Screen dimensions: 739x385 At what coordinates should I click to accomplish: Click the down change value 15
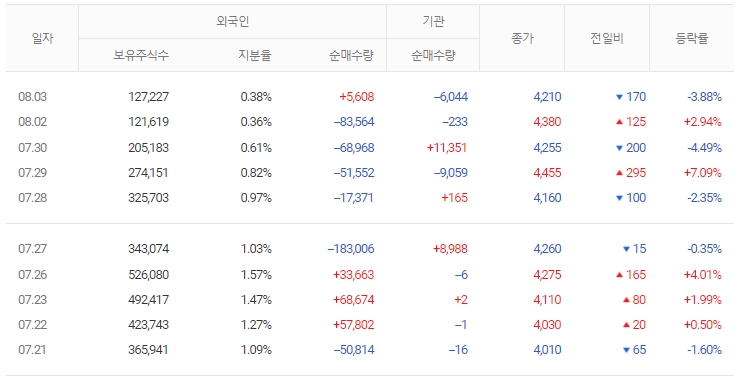pyautogui.click(x=639, y=248)
